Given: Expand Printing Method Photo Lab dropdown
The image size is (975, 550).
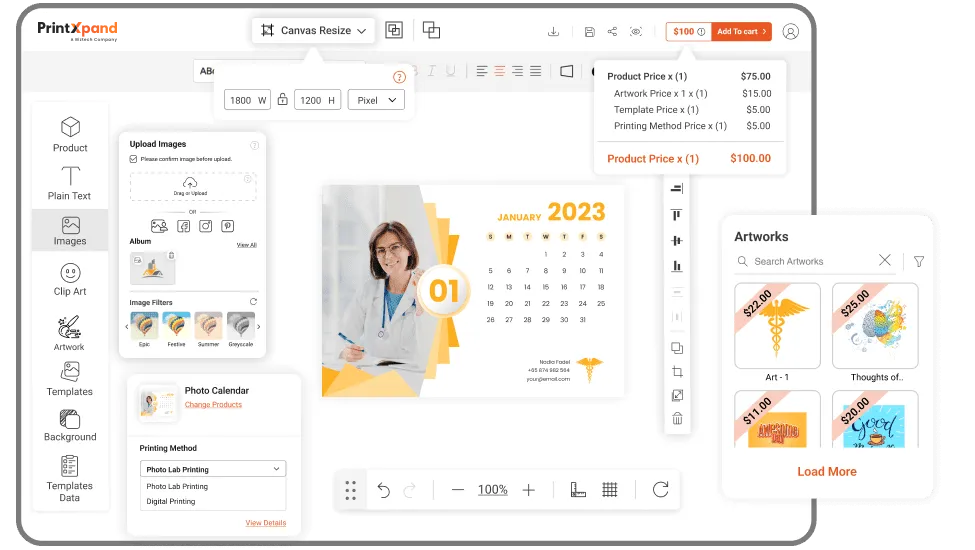Looking at the screenshot, I should point(213,469).
